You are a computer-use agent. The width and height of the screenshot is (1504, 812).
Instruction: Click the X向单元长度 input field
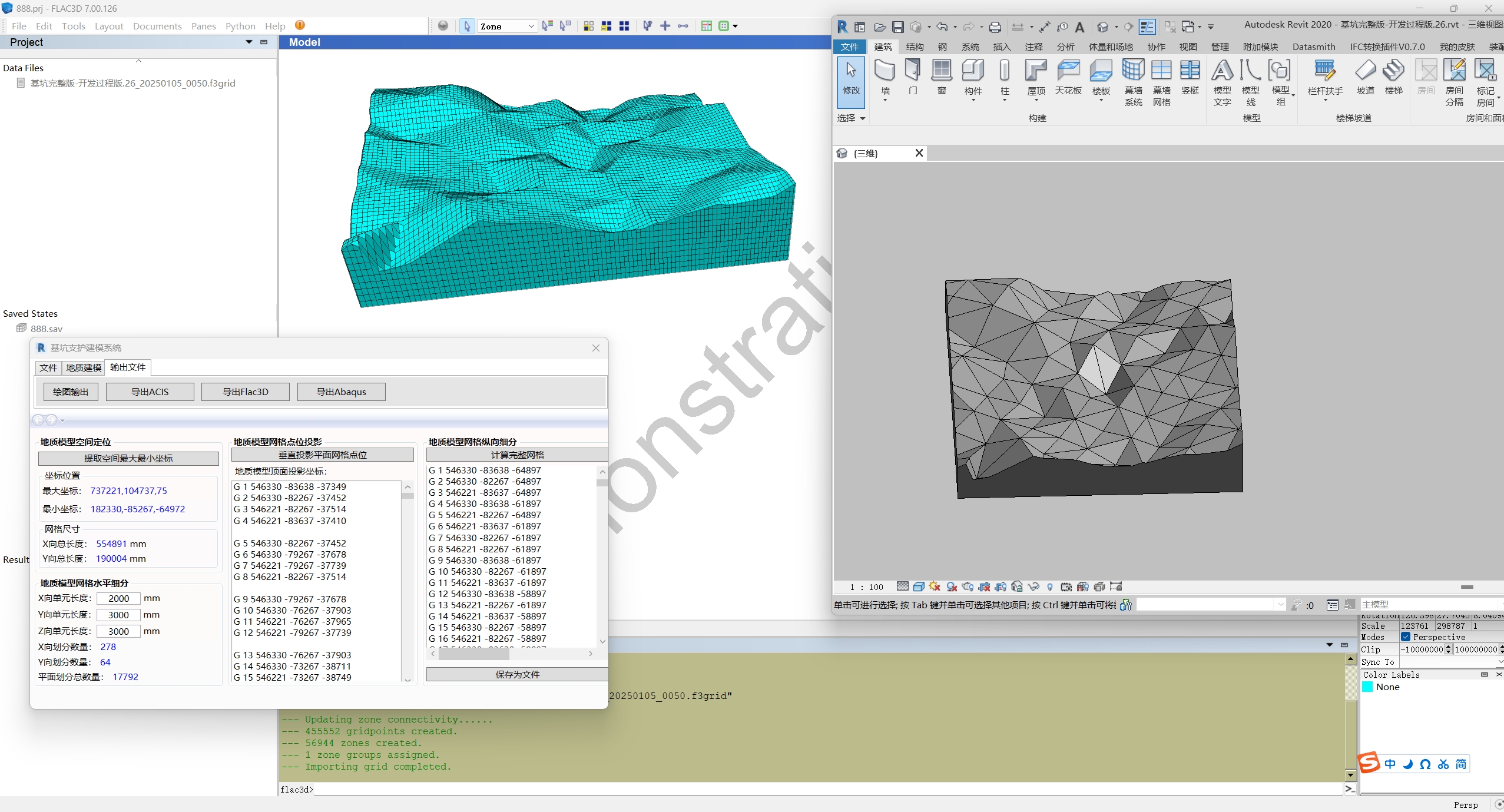[118, 598]
